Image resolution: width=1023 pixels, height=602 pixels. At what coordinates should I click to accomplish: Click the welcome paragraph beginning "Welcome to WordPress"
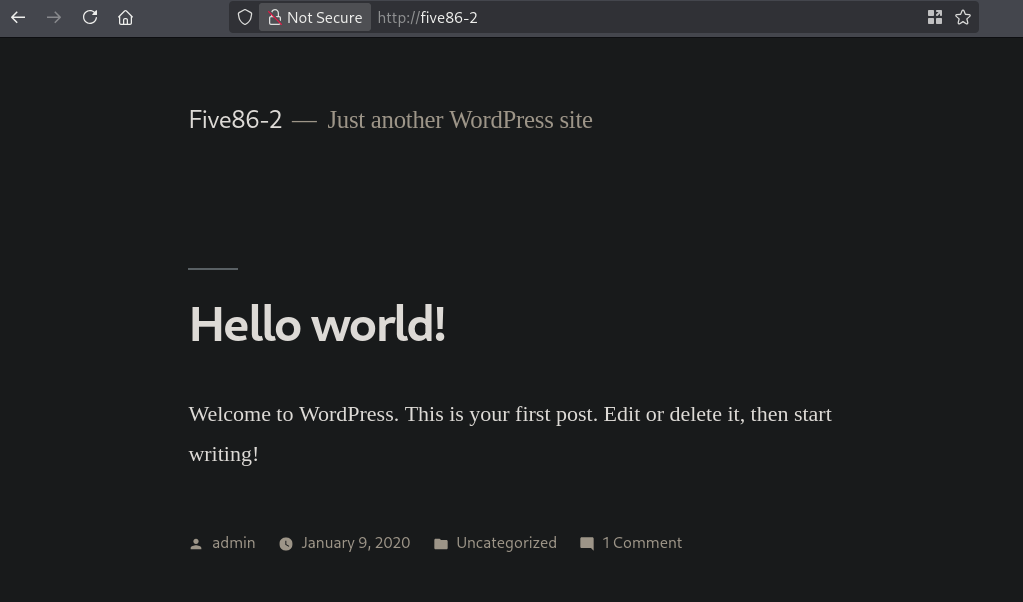510,434
